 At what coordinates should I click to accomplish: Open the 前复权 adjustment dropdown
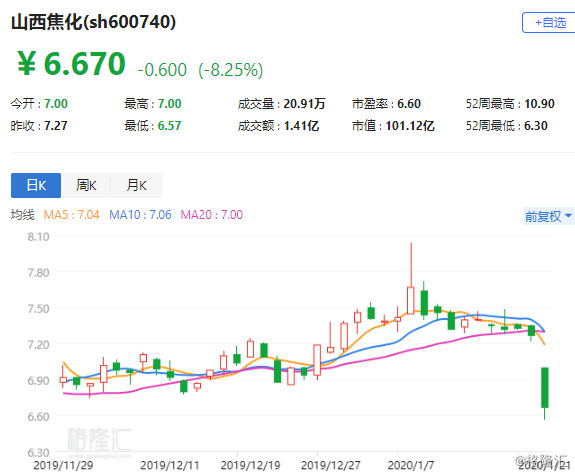pos(549,216)
